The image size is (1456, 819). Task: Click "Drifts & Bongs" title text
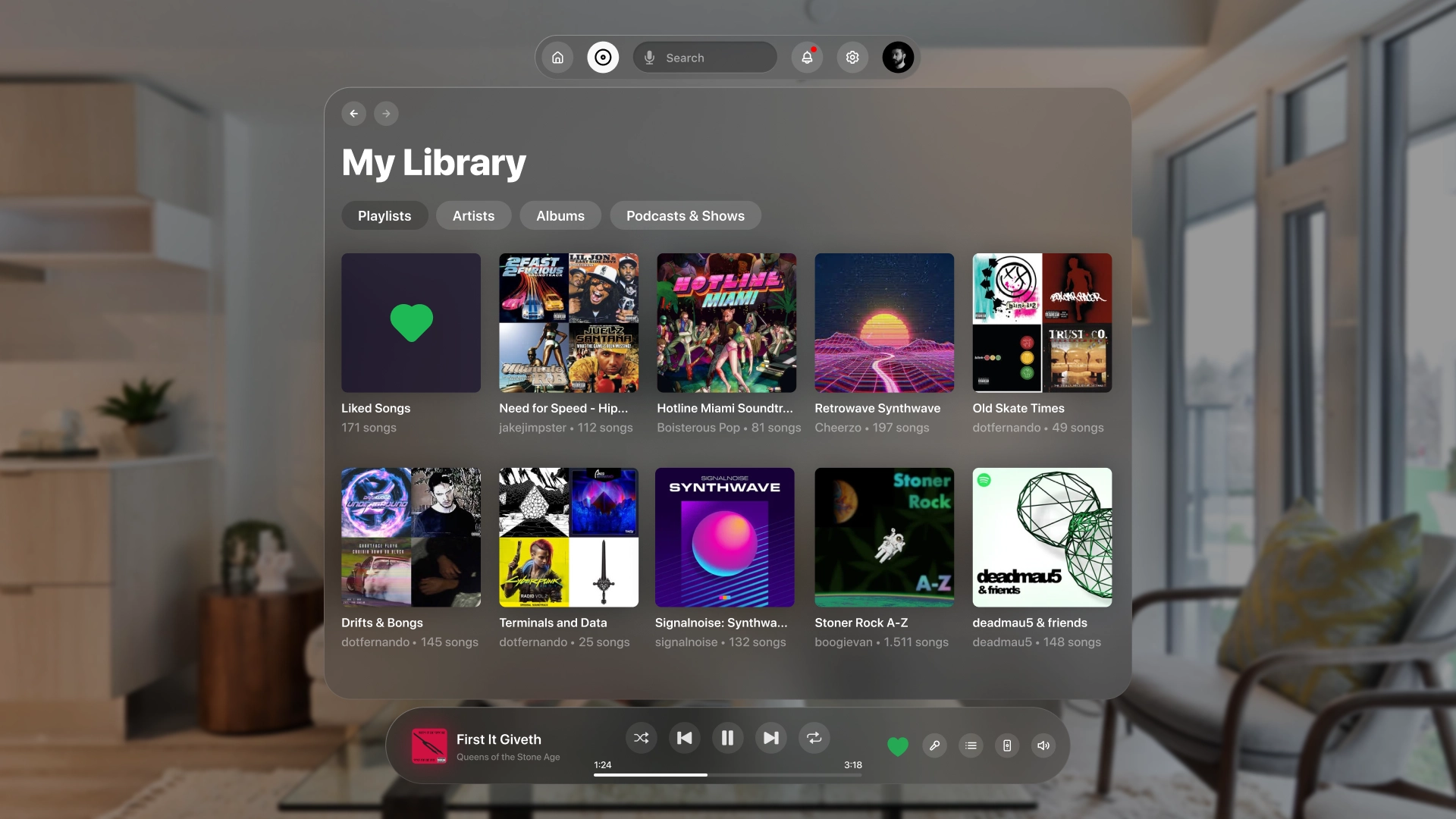[x=382, y=623]
